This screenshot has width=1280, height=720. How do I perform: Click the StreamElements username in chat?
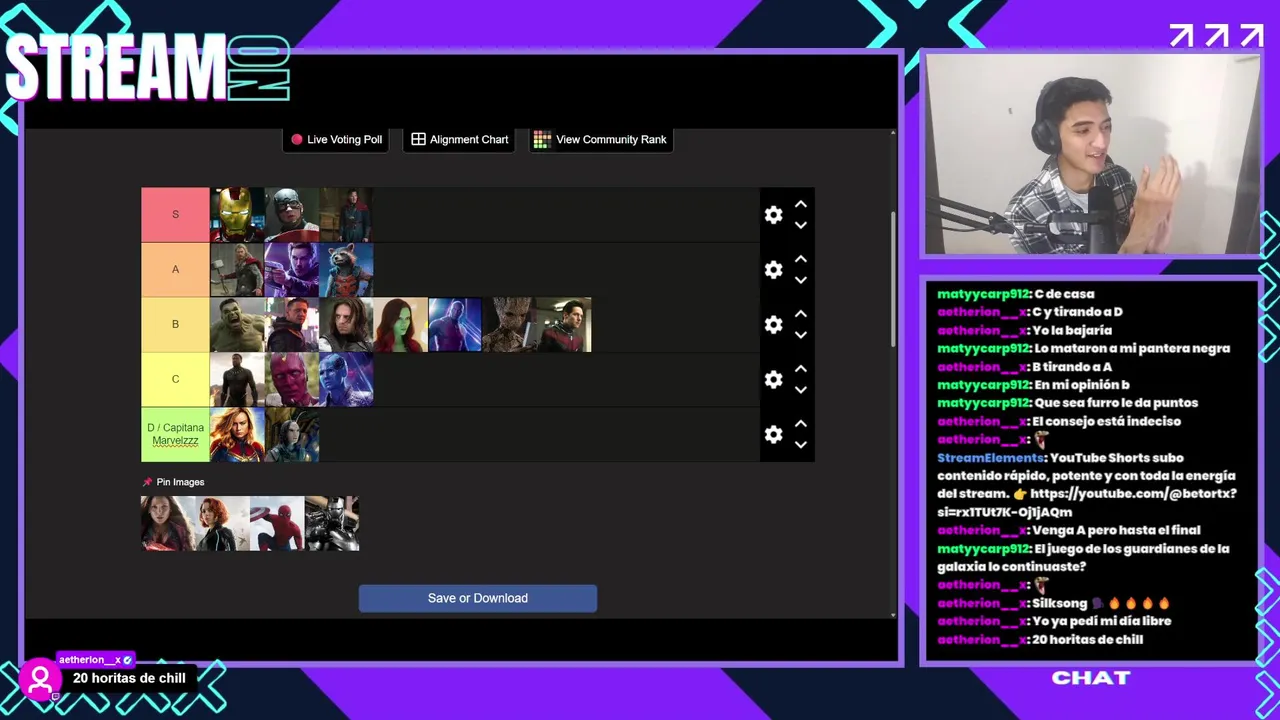[990, 457]
